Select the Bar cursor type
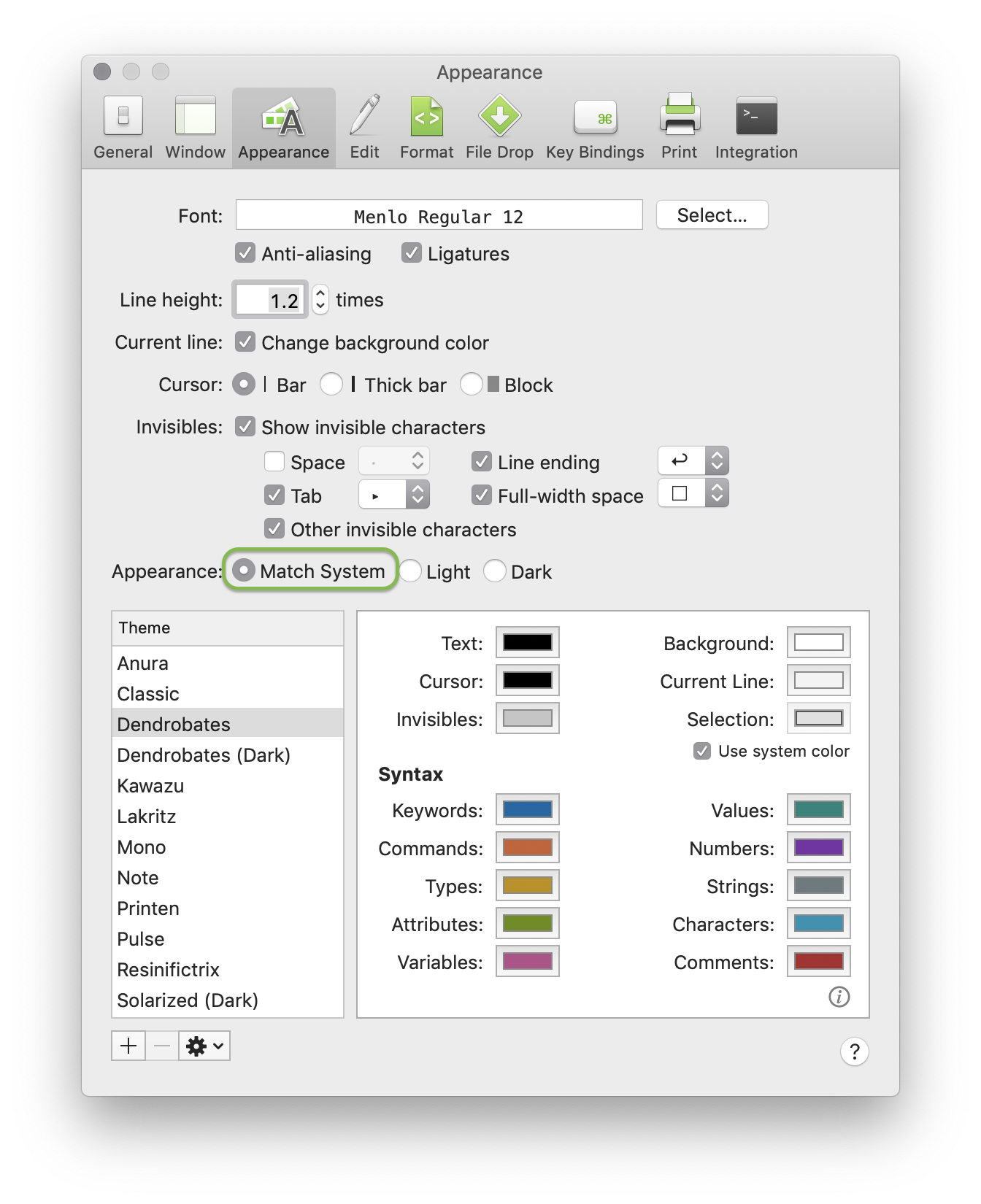The image size is (981, 1204). [x=245, y=385]
